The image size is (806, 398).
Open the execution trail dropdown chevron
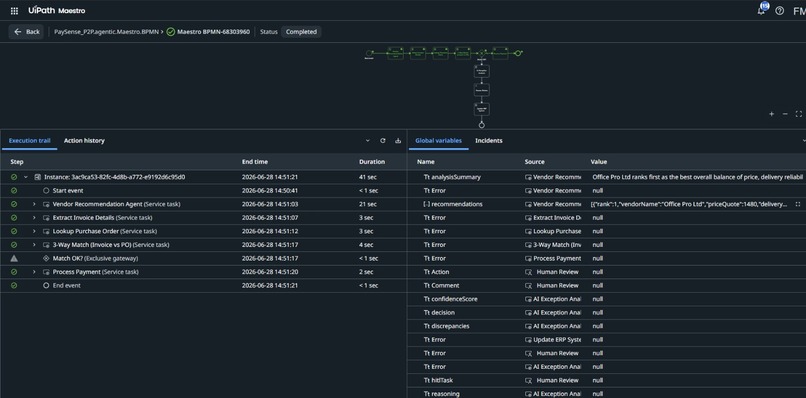tap(368, 140)
